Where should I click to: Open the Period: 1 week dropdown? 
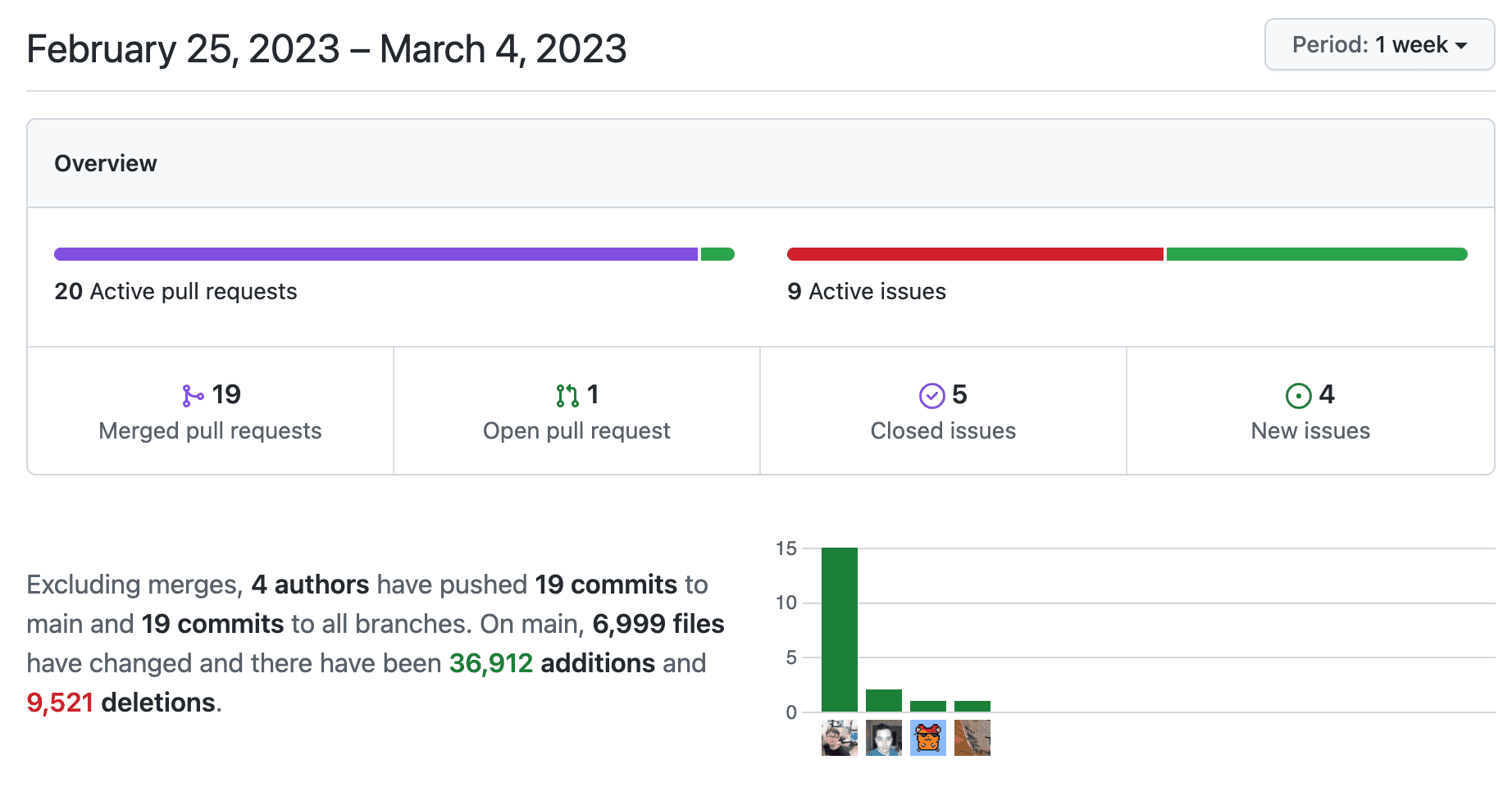pos(1379,45)
